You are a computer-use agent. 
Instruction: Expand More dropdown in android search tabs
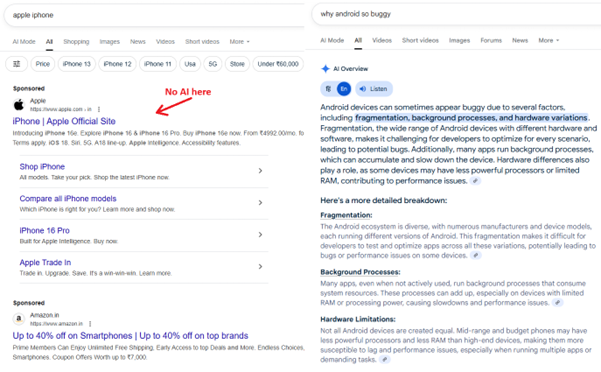tap(548, 40)
